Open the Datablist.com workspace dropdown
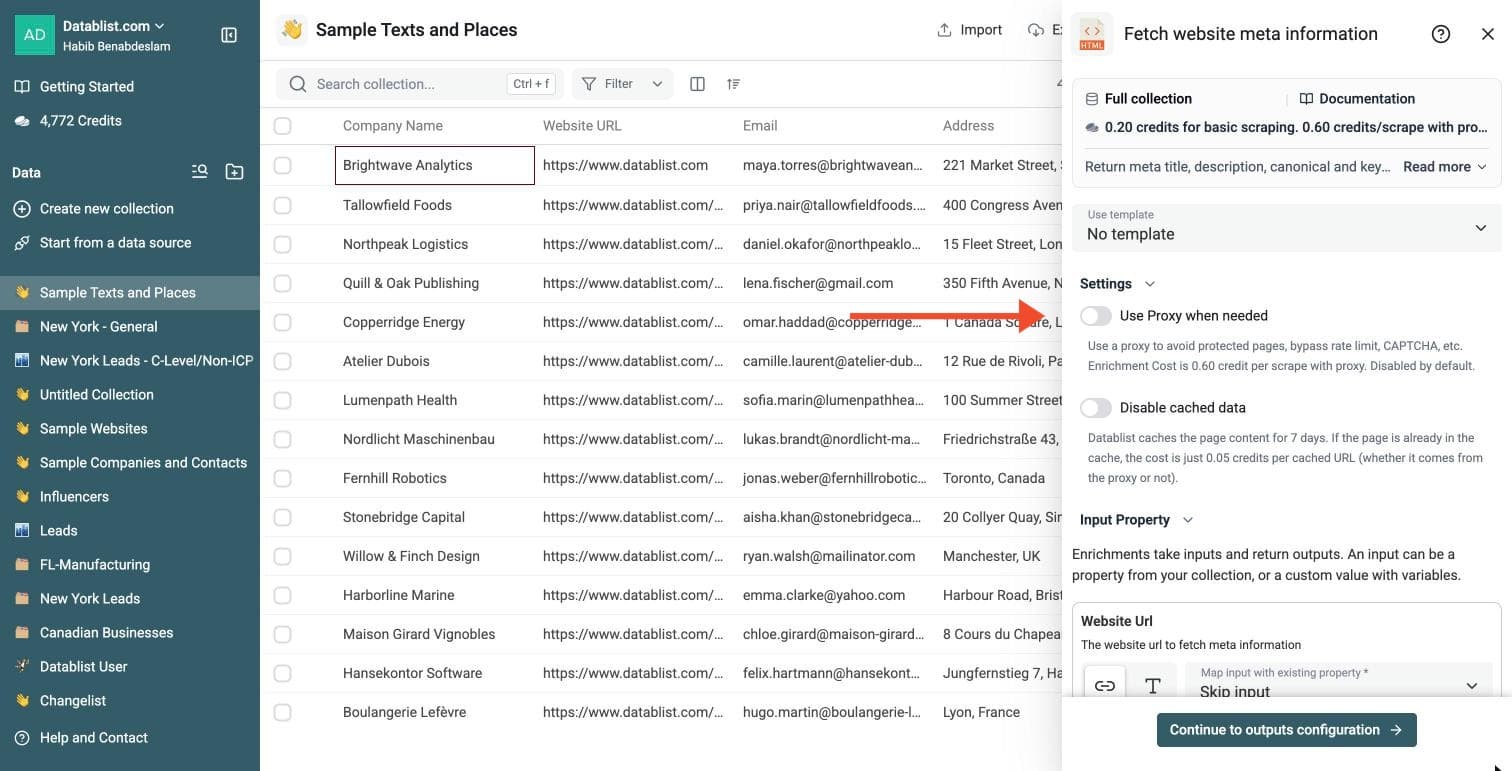 (x=114, y=26)
